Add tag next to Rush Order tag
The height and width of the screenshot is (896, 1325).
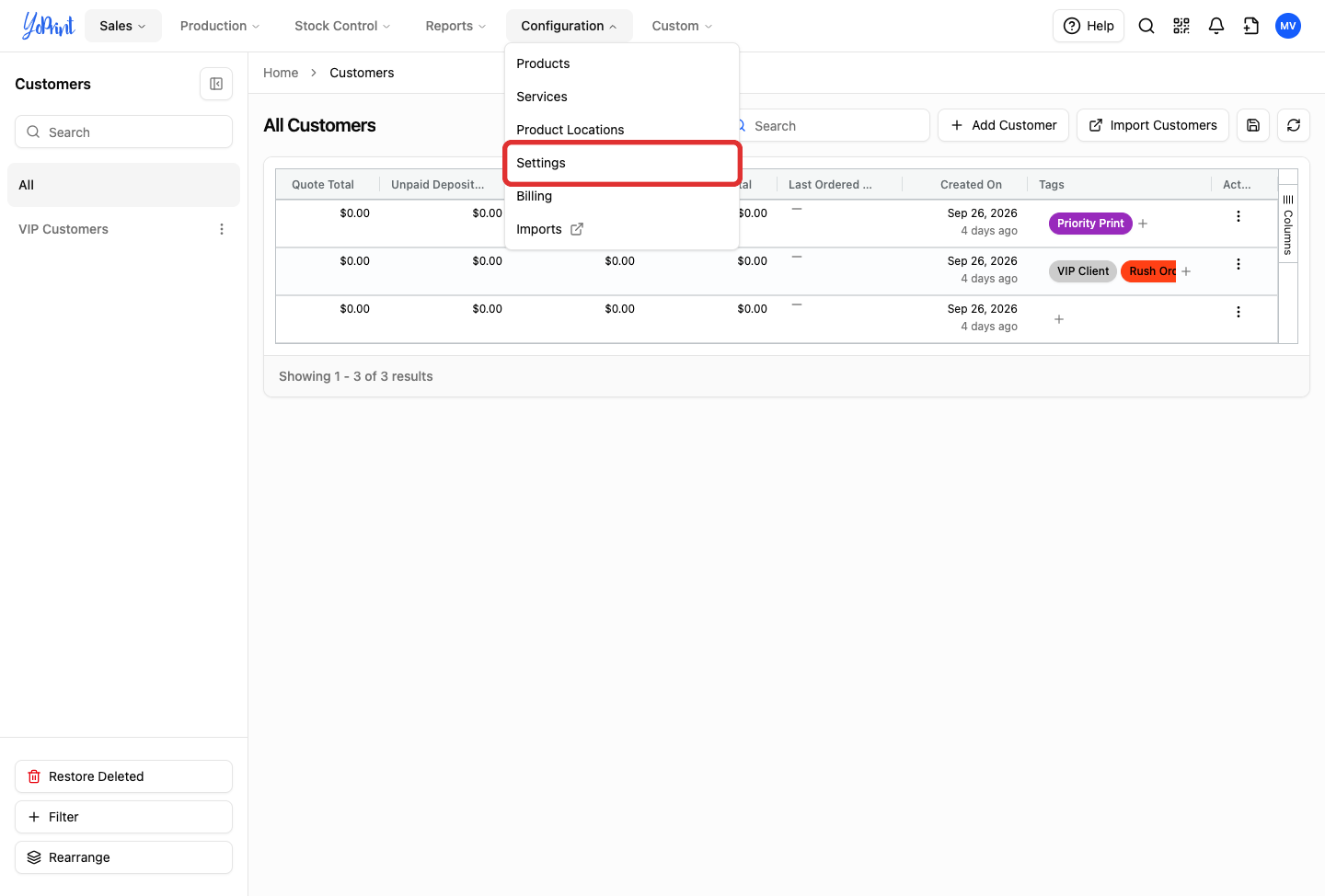point(1186,271)
